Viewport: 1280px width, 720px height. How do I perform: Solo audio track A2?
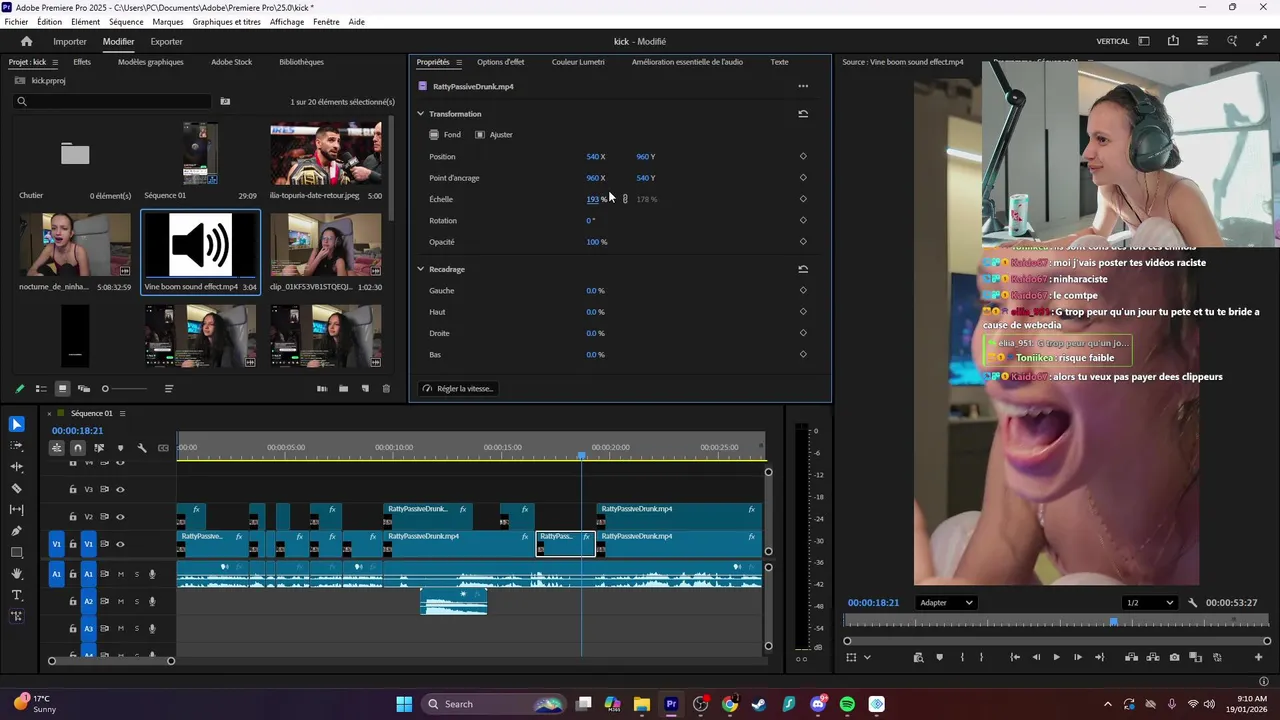(136, 601)
